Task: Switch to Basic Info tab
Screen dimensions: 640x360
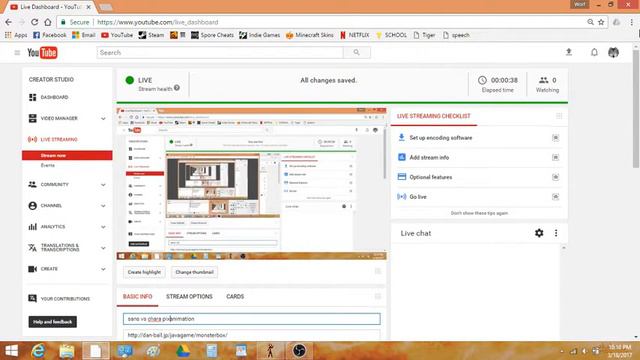Action: 138,296
